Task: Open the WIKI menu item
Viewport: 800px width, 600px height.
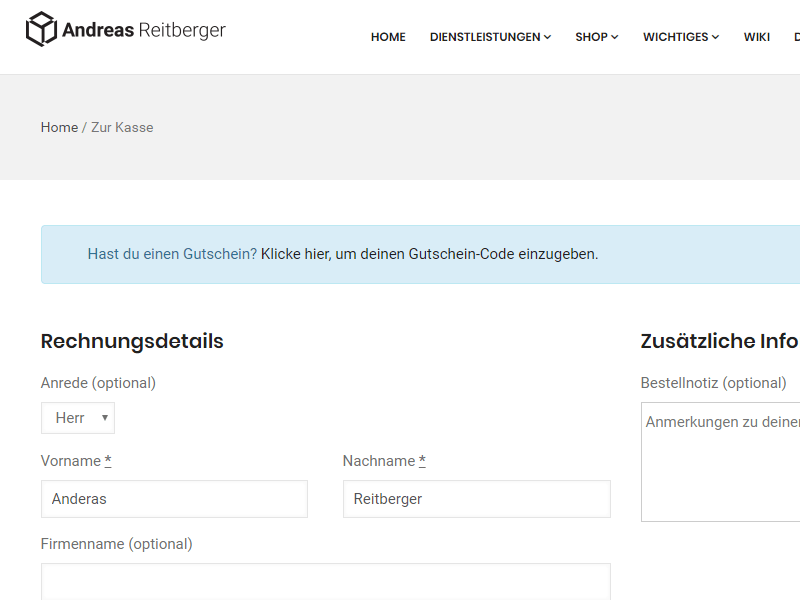Action: click(757, 37)
